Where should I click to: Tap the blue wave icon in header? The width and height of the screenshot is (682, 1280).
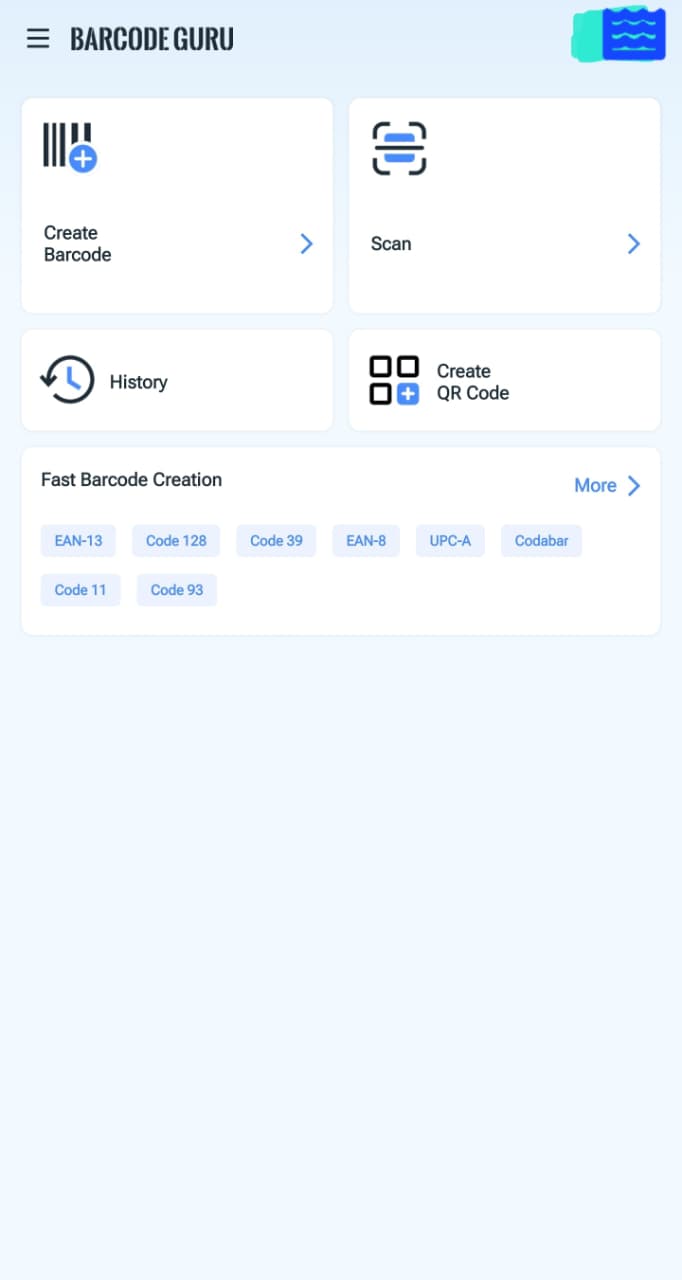[x=633, y=35]
